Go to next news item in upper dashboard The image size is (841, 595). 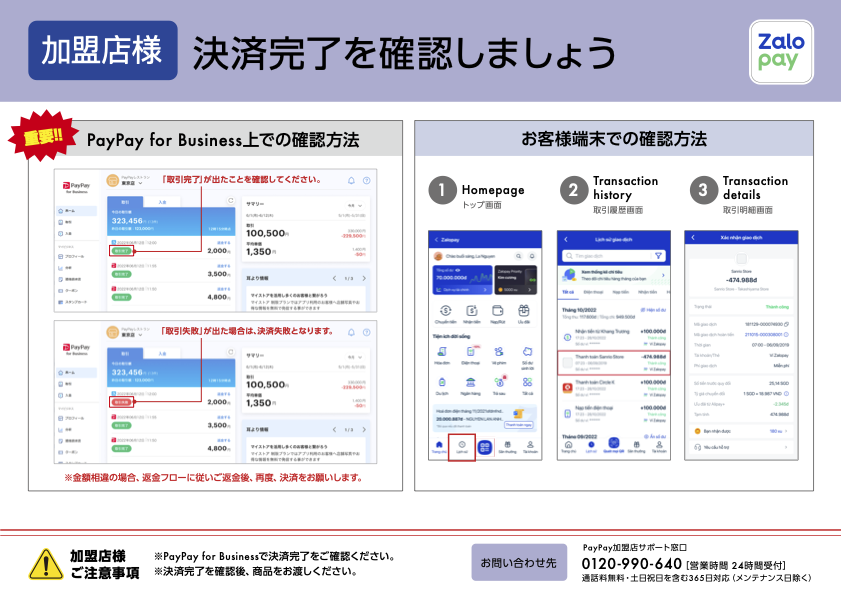click(364, 278)
